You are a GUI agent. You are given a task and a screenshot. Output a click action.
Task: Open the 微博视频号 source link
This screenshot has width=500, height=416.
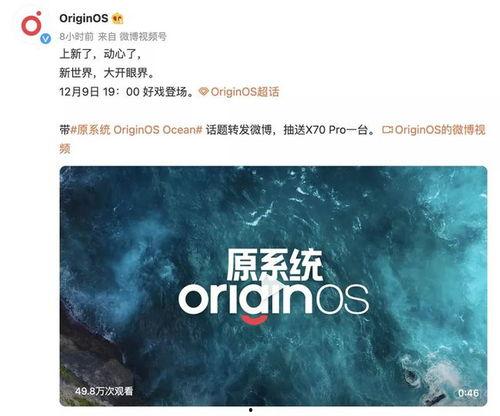(143, 36)
